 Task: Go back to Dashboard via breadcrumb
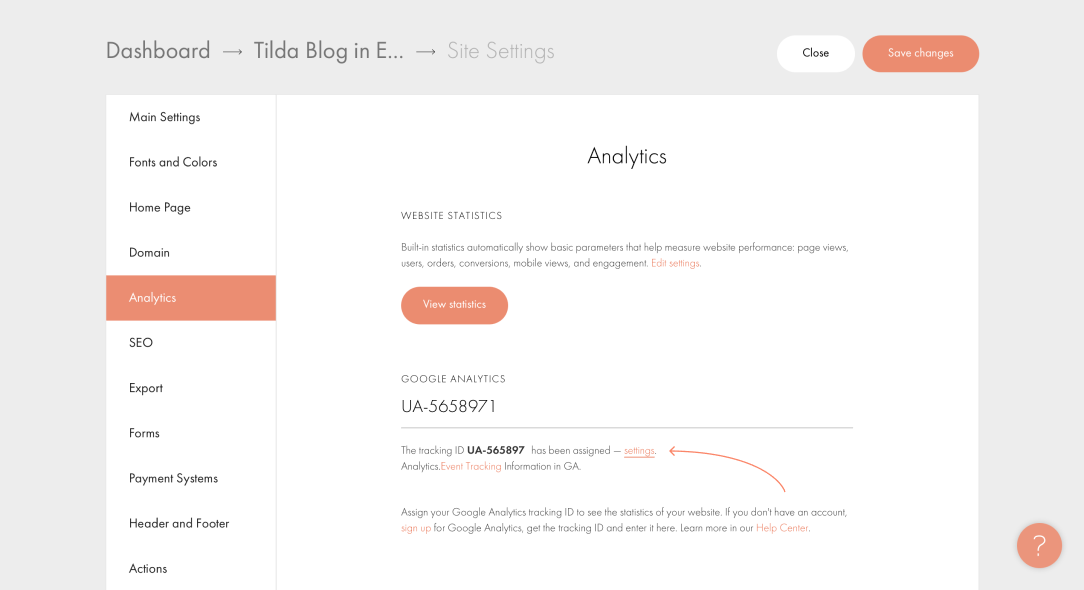[158, 51]
